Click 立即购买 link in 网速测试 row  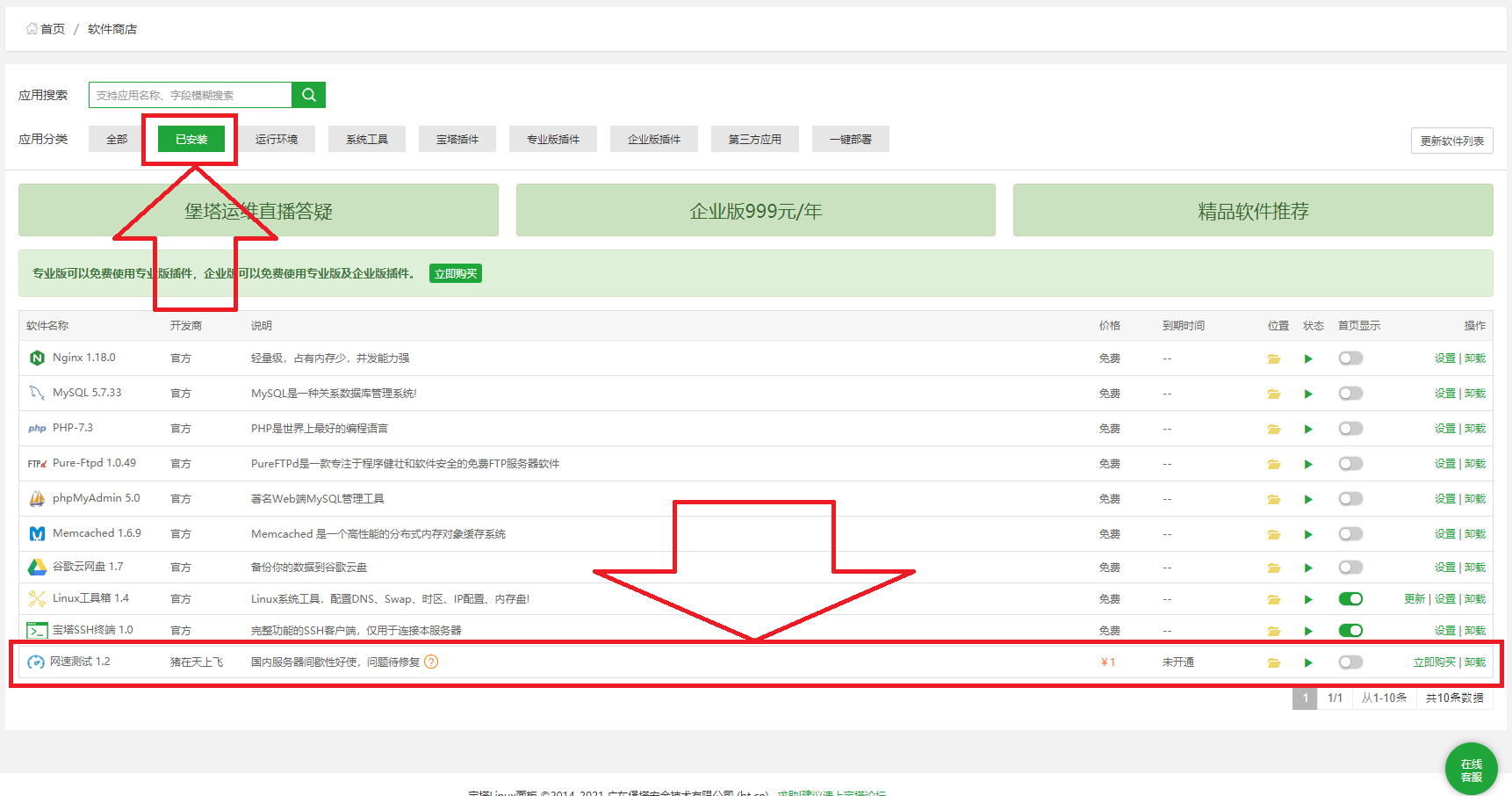point(1435,662)
